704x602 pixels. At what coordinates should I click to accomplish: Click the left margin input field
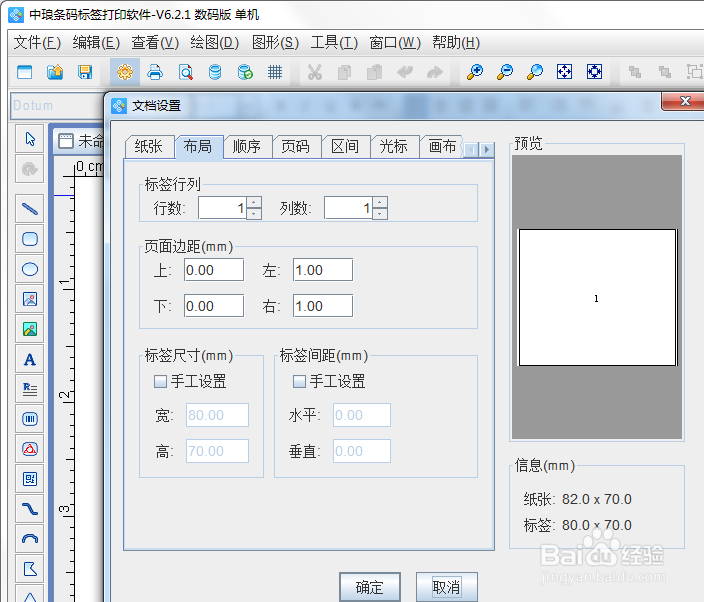pyautogui.click(x=323, y=270)
